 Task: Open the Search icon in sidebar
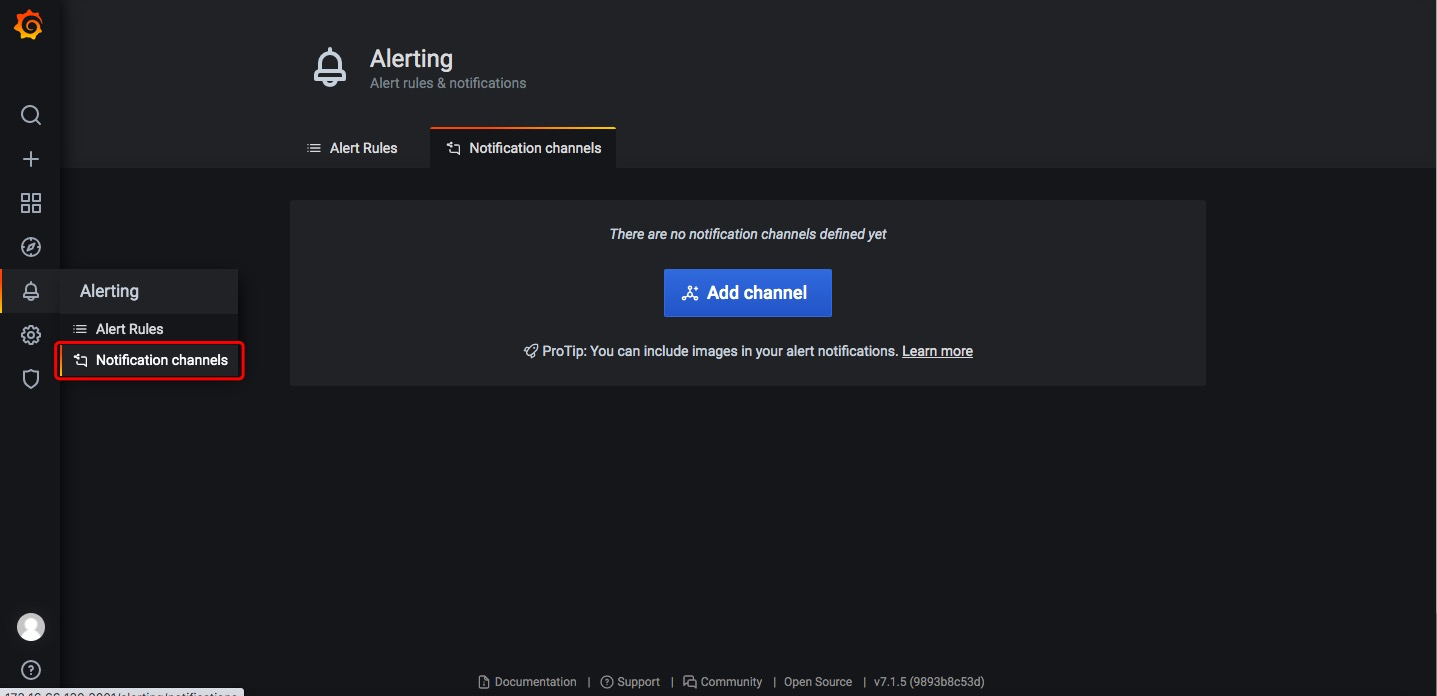click(x=31, y=115)
